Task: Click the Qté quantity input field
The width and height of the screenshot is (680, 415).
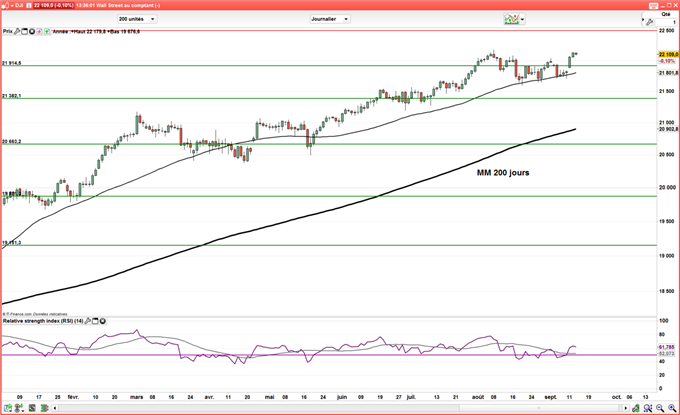Action: tap(665, 22)
